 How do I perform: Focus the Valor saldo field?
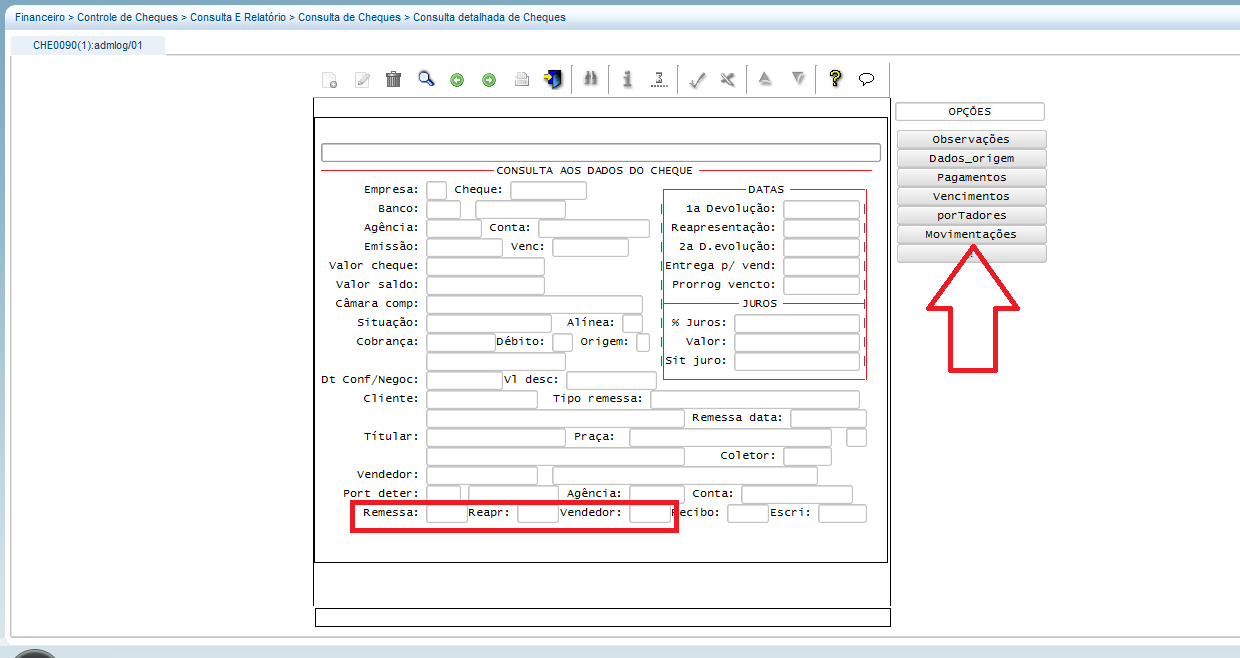click(486, 285)
